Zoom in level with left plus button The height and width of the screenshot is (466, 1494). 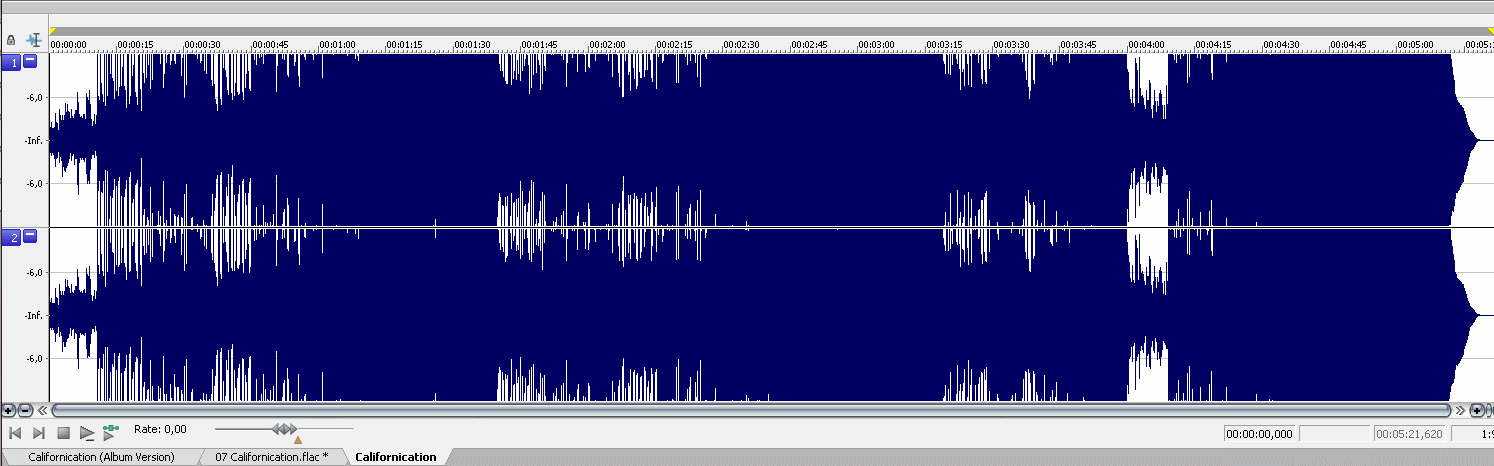pos(9,410)
